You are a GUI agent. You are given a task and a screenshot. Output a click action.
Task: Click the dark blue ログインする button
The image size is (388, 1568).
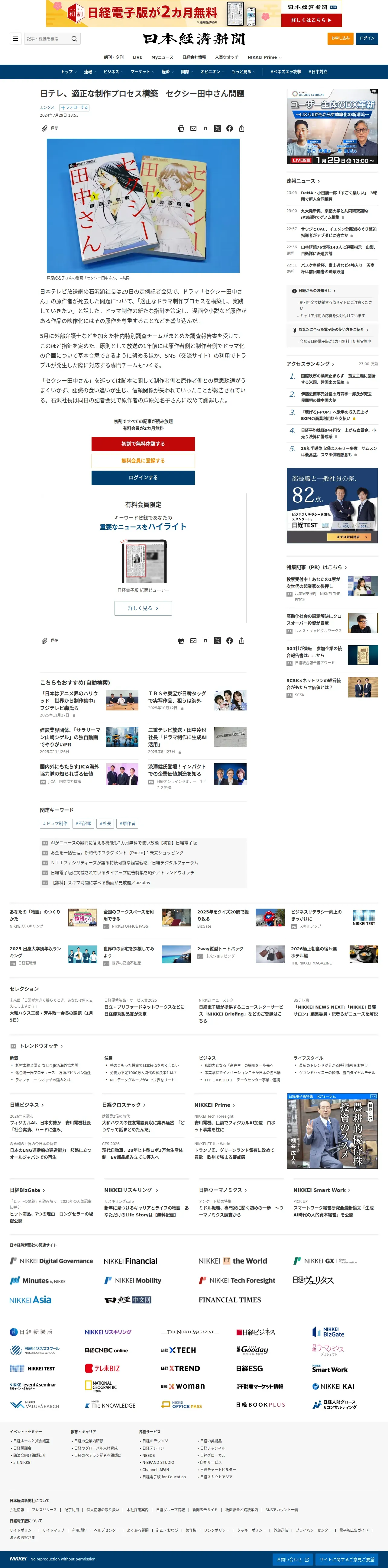pyautogui.click(x=143, y=478)
